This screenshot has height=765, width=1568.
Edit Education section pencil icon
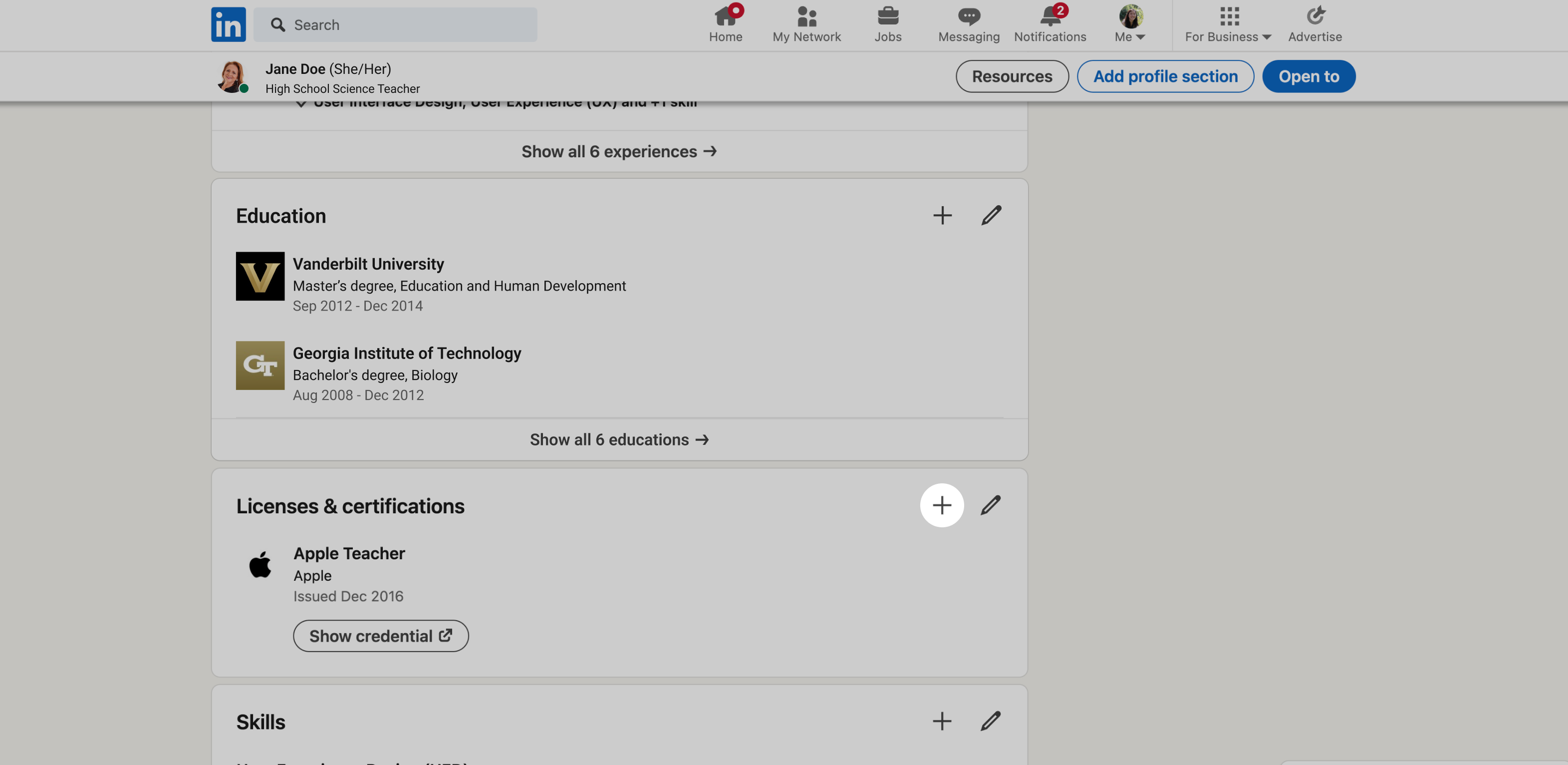(x=991, y=216)
